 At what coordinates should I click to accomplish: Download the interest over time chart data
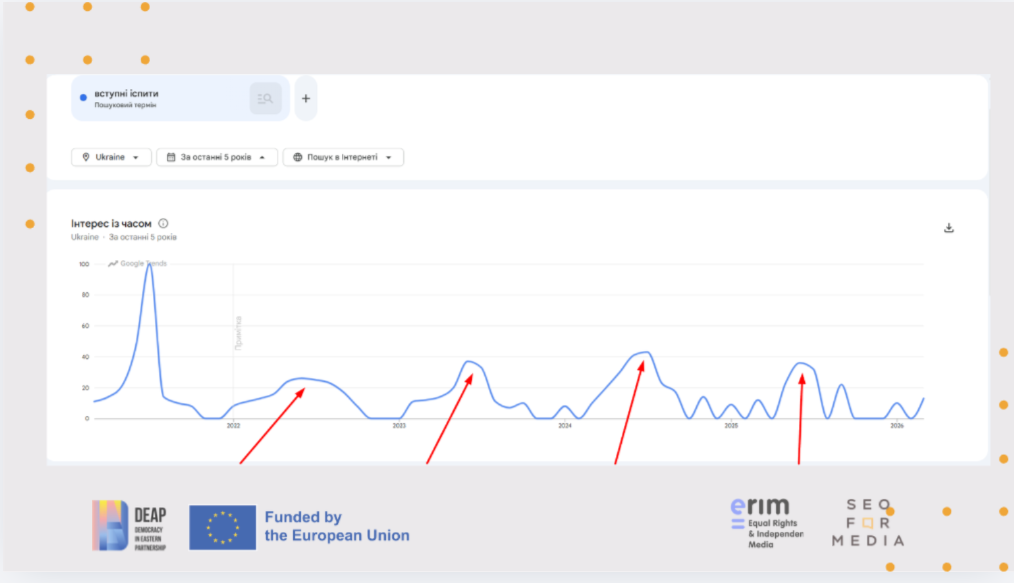[x=949, y=228]
